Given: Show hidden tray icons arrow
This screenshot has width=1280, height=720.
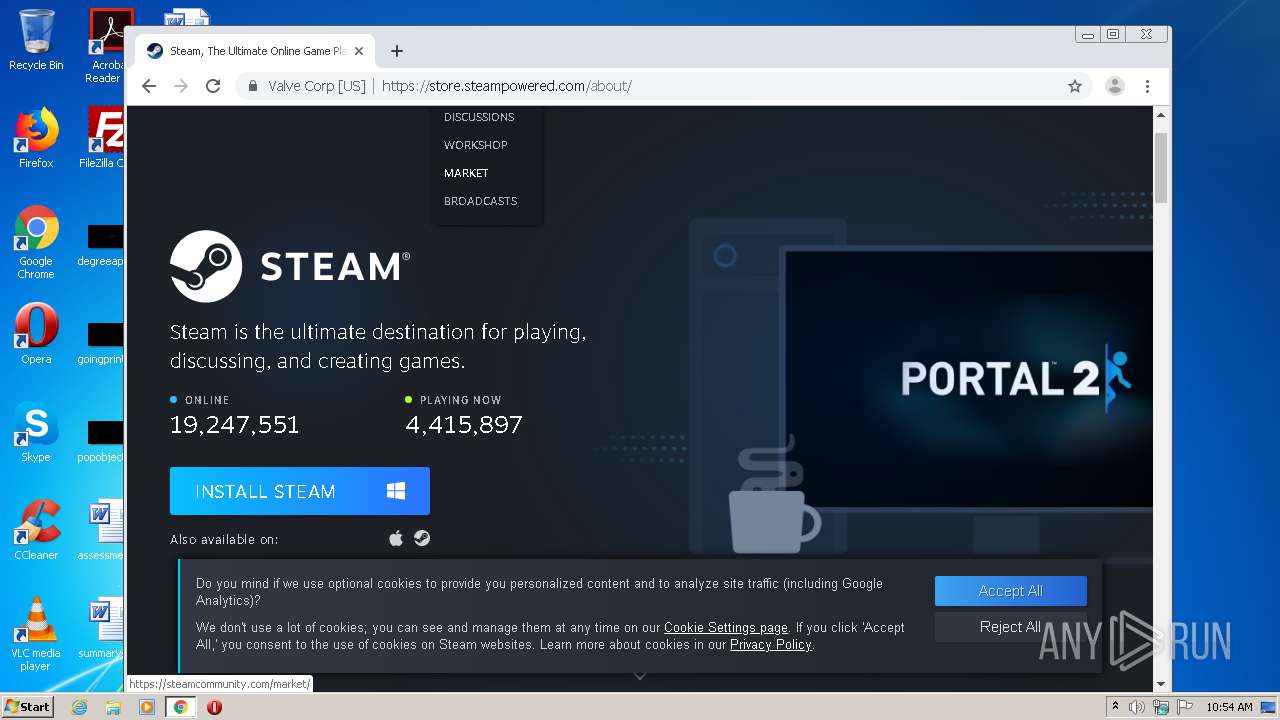Looking at the screenshot, I should pyautogui.click(x=1116, y=707).
